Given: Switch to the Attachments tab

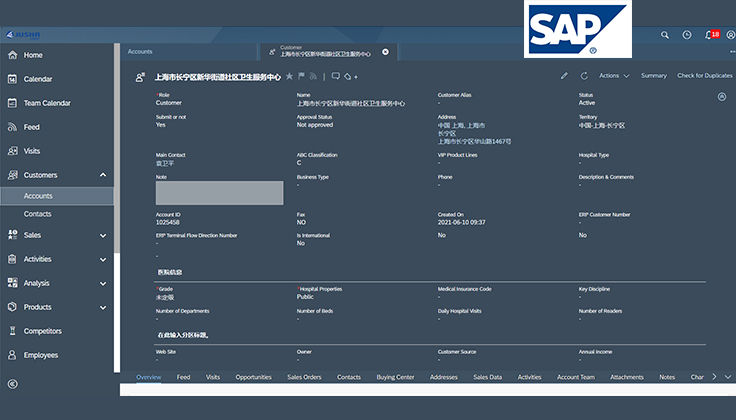Looking at the screenshot, I should 627,377.
